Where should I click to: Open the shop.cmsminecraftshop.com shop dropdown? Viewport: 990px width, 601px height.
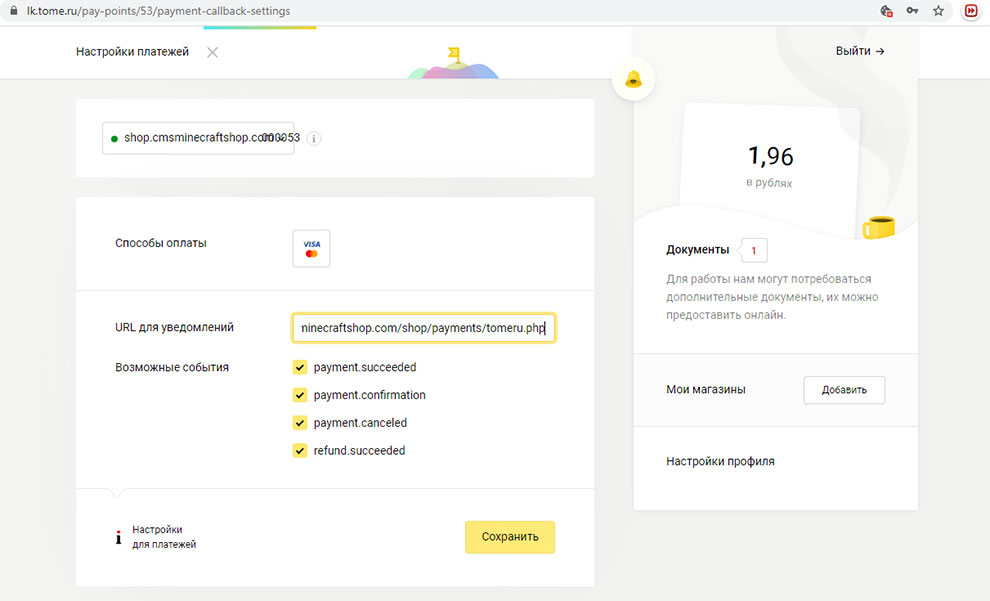198,138
